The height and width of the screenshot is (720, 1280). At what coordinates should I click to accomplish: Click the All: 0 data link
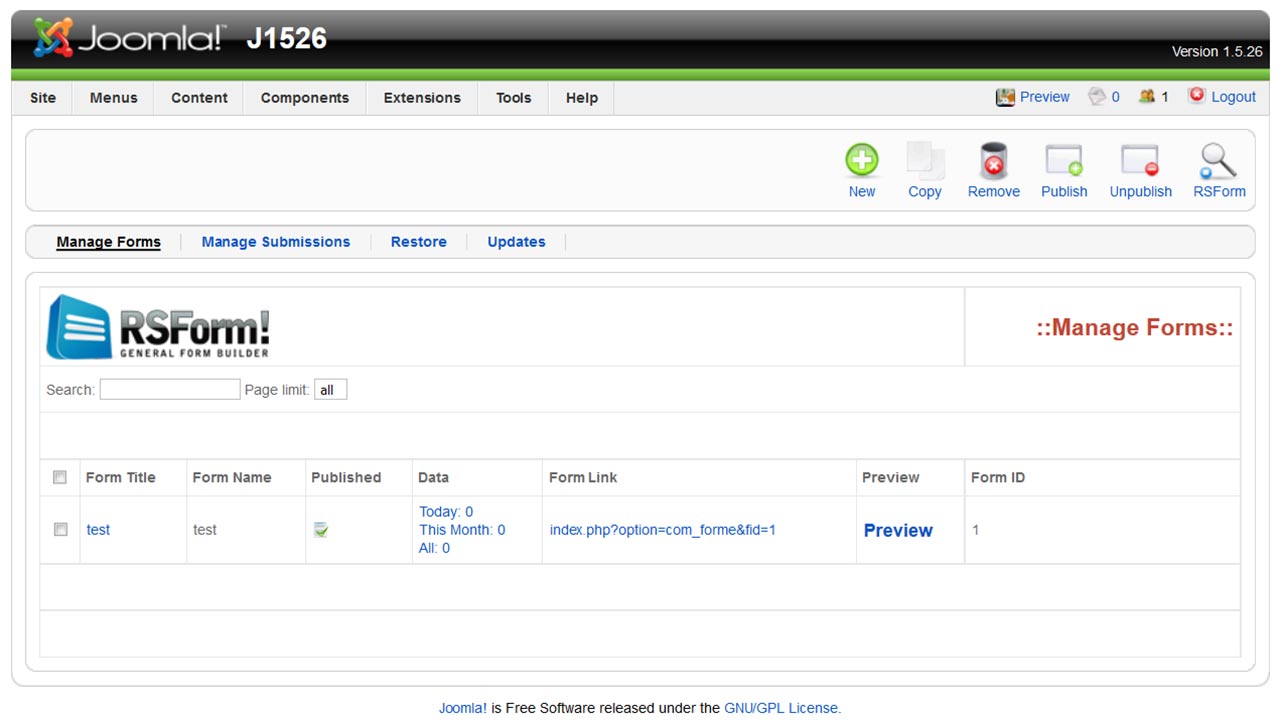(434, 548)
